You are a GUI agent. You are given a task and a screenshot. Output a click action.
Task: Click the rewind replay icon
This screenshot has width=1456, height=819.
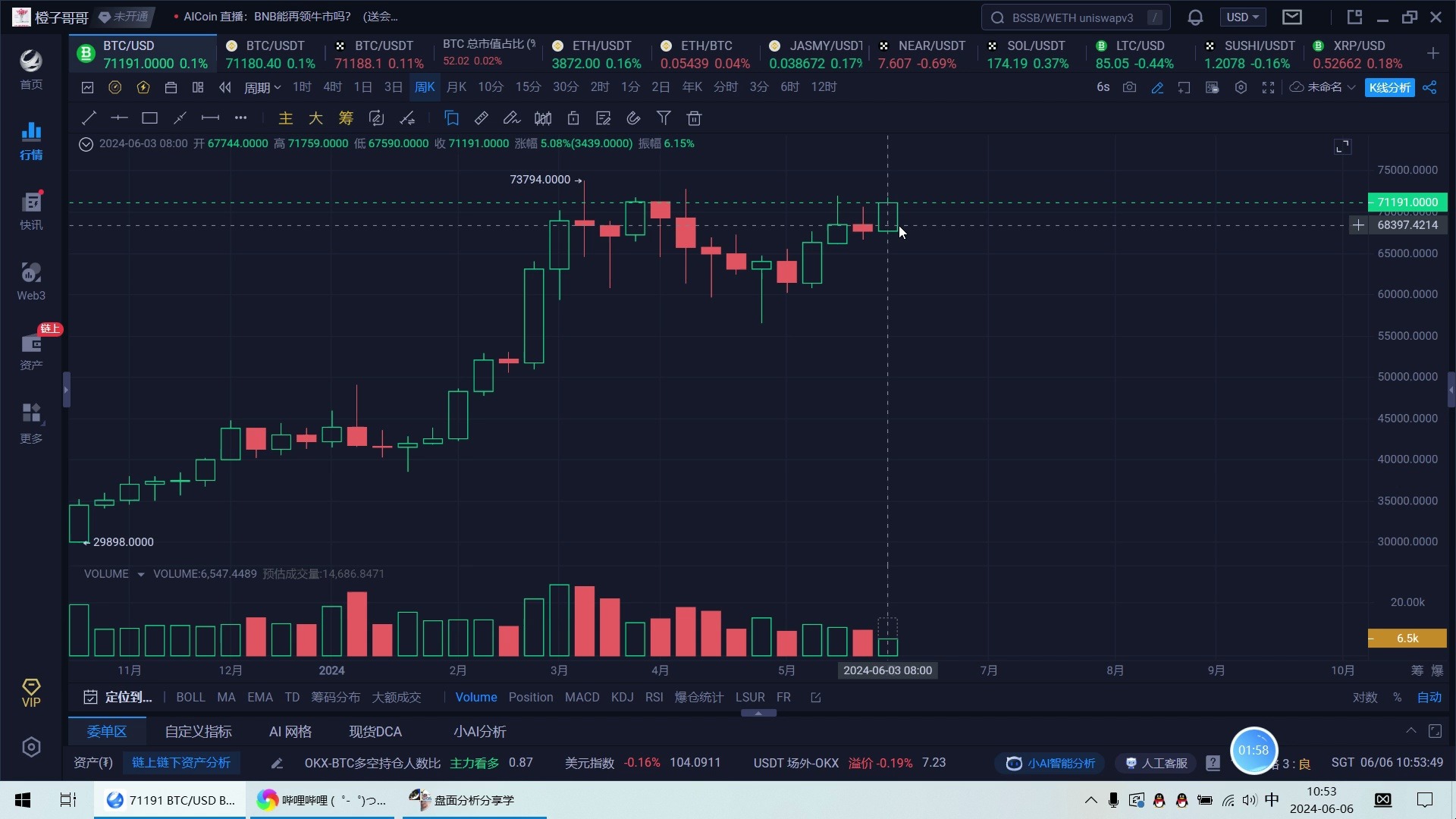225,87
